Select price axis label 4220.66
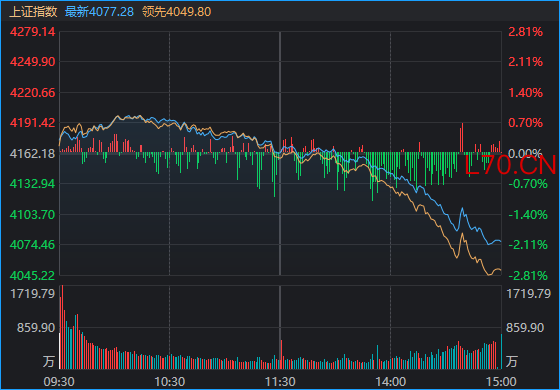 [32, 93]
